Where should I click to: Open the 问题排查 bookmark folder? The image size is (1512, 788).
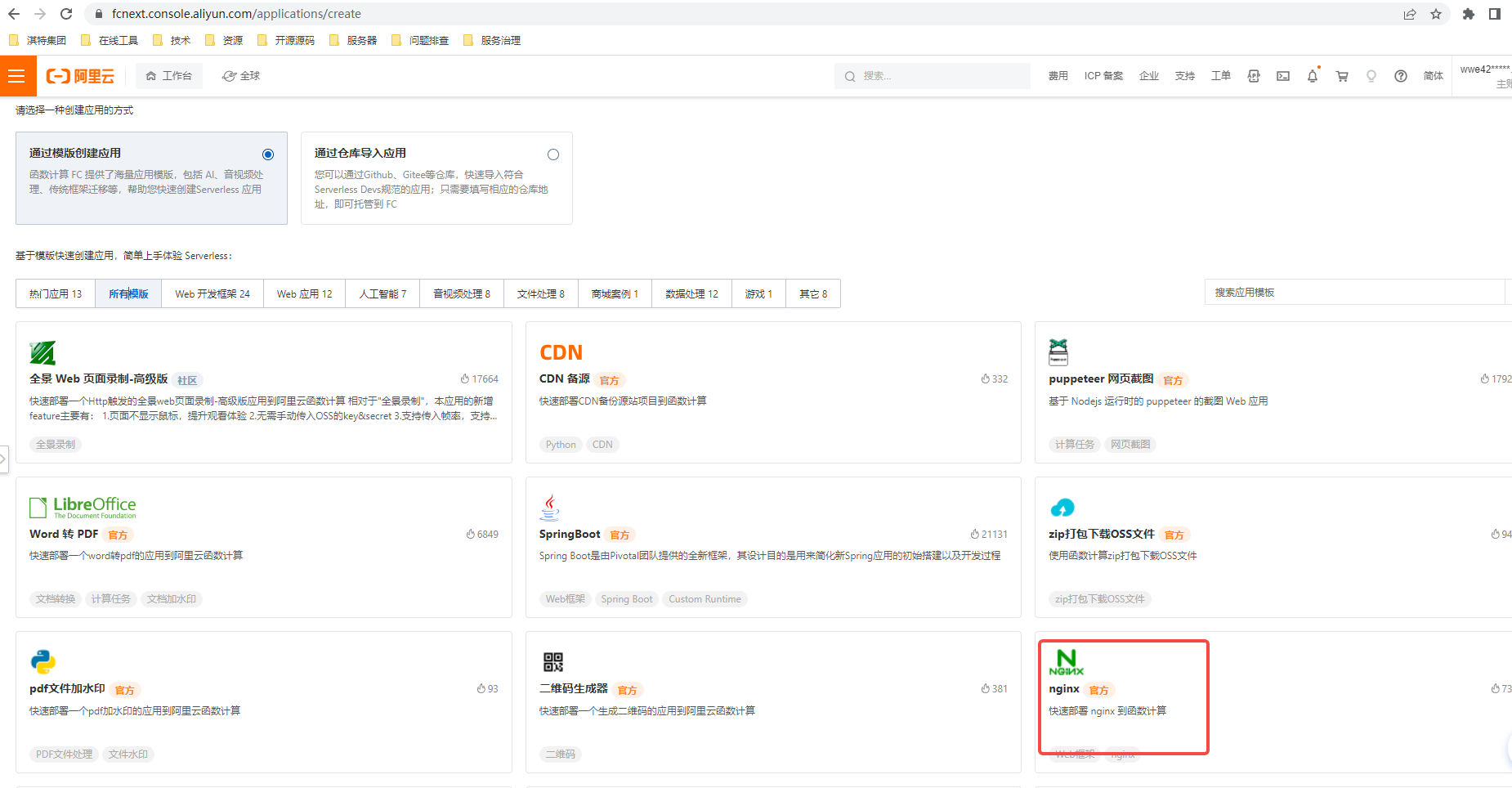click(x=420, y=40)
